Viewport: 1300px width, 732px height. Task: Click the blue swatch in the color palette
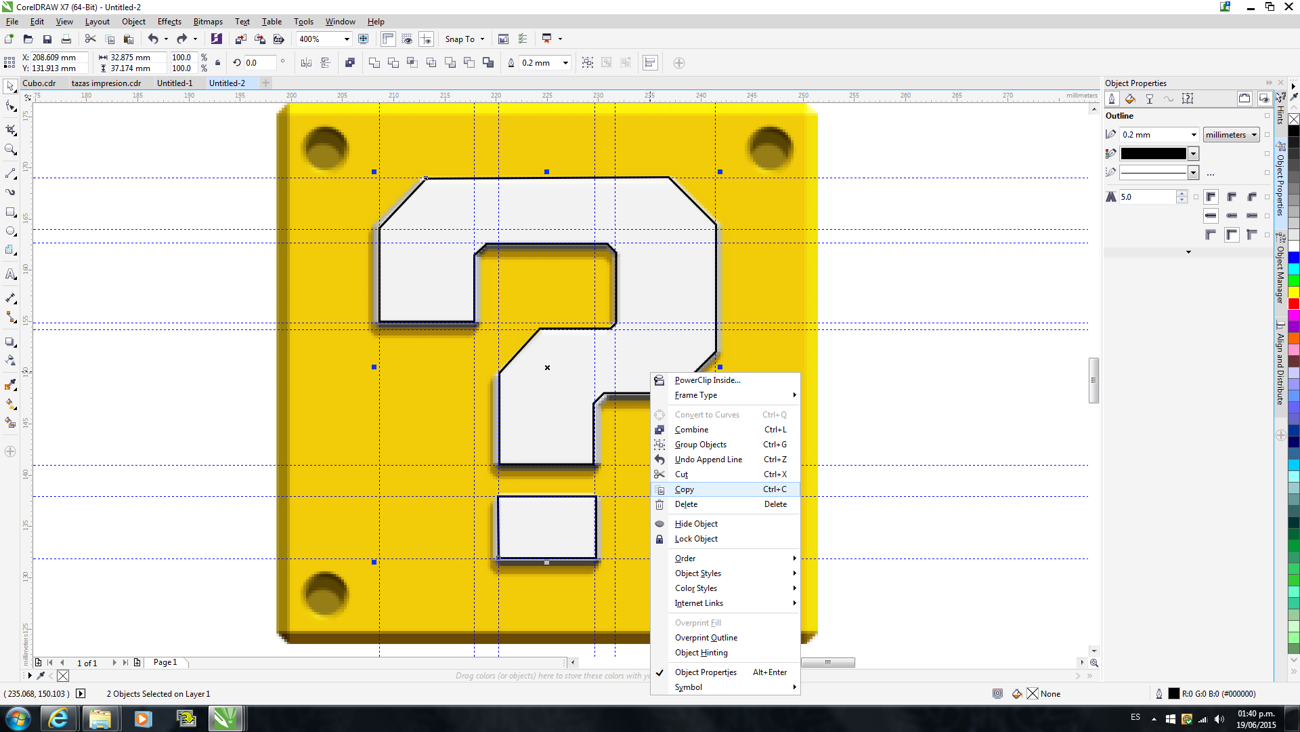pos(1293,258)
